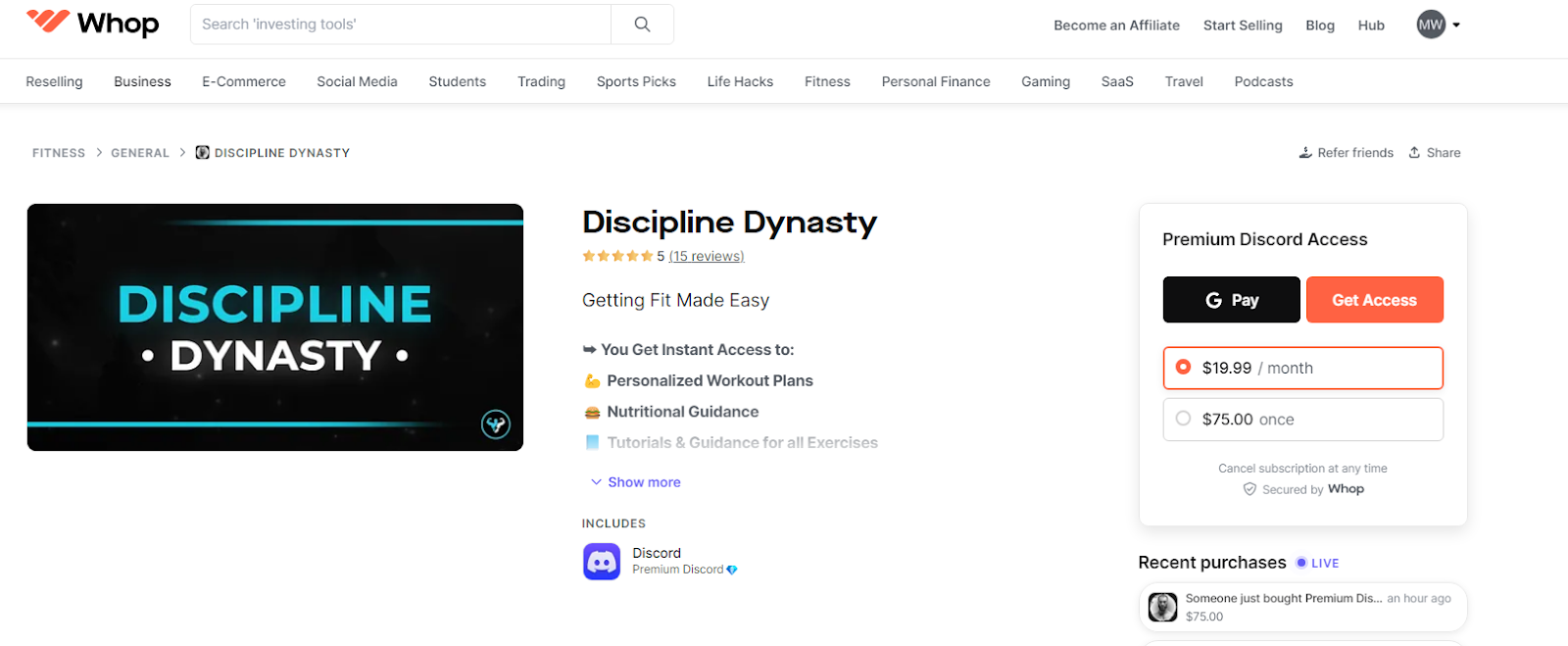This screenshot has width=1568, height=646.
Task: Click the Premium Discord diamond icon
Action: coord(732,570)
